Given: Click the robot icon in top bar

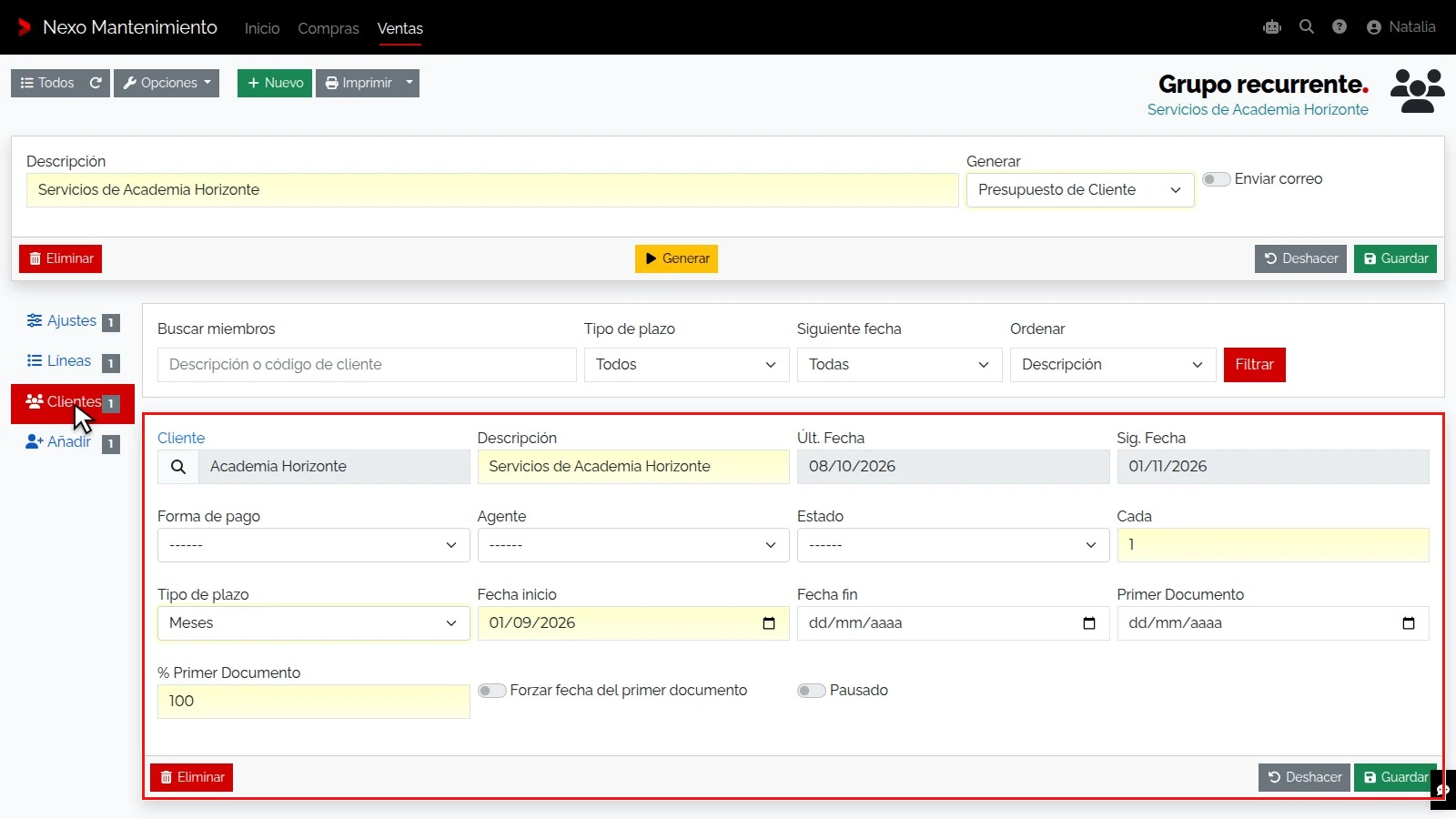Looking at the screenshot, I should point(1272,27).
